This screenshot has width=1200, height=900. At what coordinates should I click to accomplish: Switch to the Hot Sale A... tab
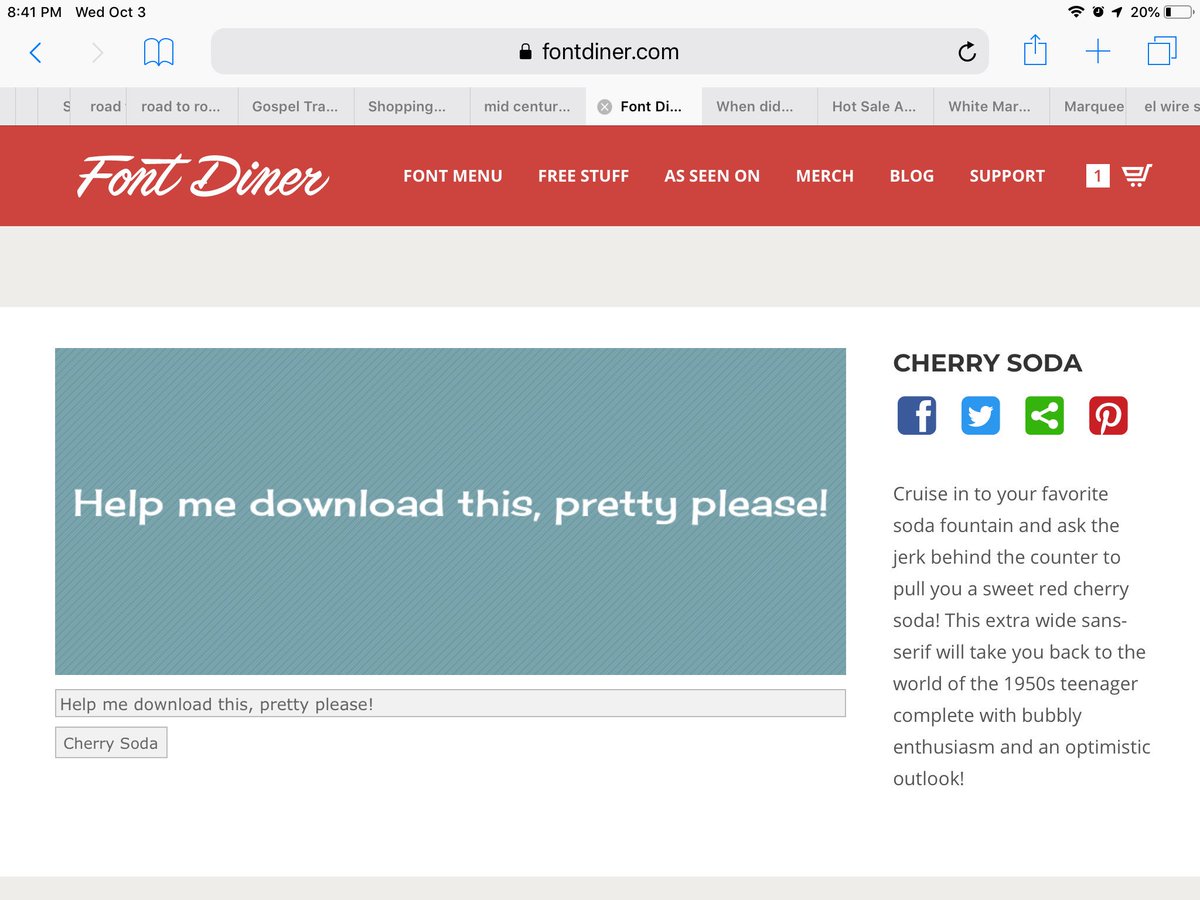point(876,106)
